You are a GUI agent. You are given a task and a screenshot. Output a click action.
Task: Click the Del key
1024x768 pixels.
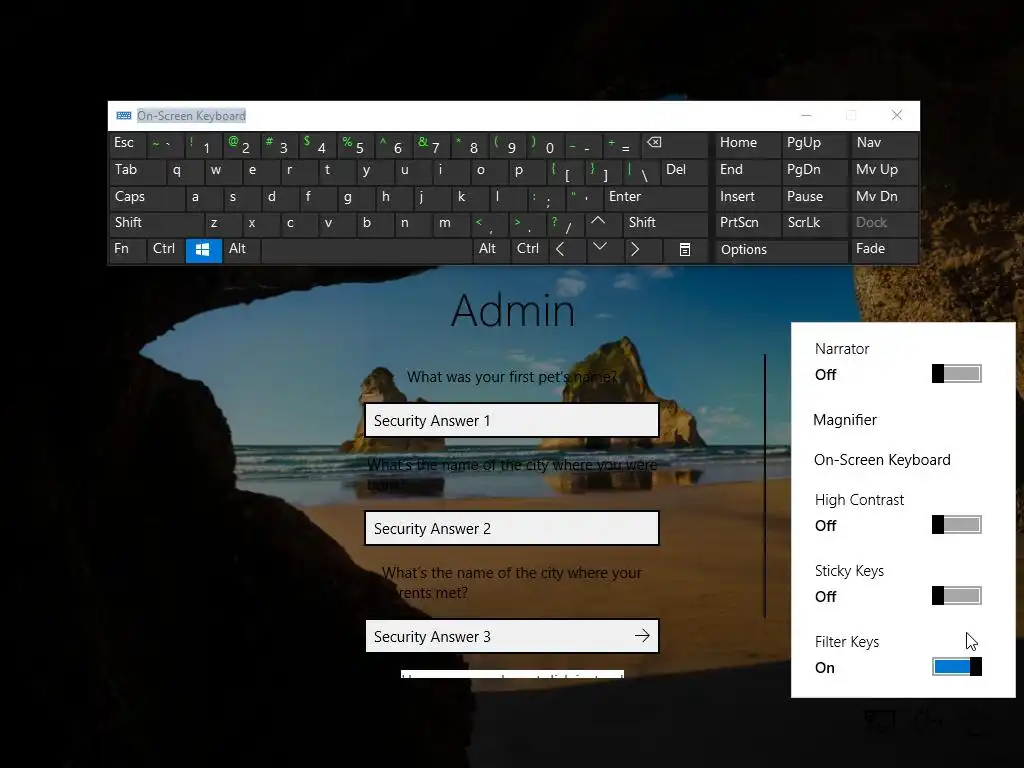coord(684,171)
